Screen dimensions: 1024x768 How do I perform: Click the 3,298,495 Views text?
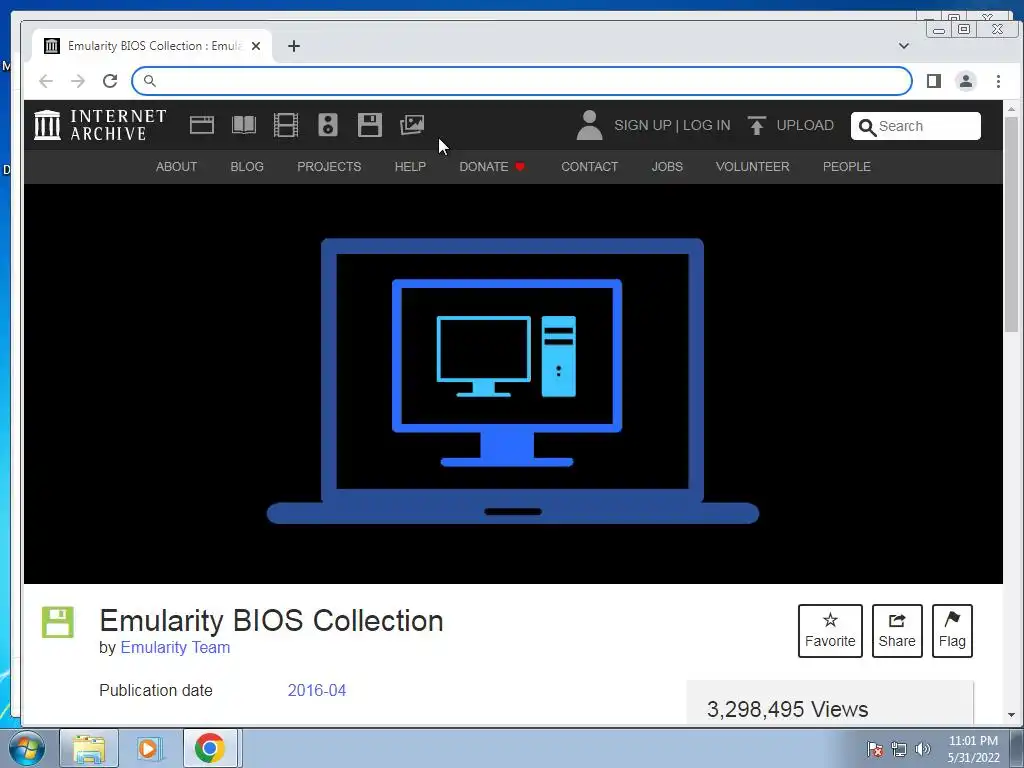click(788, 709)
